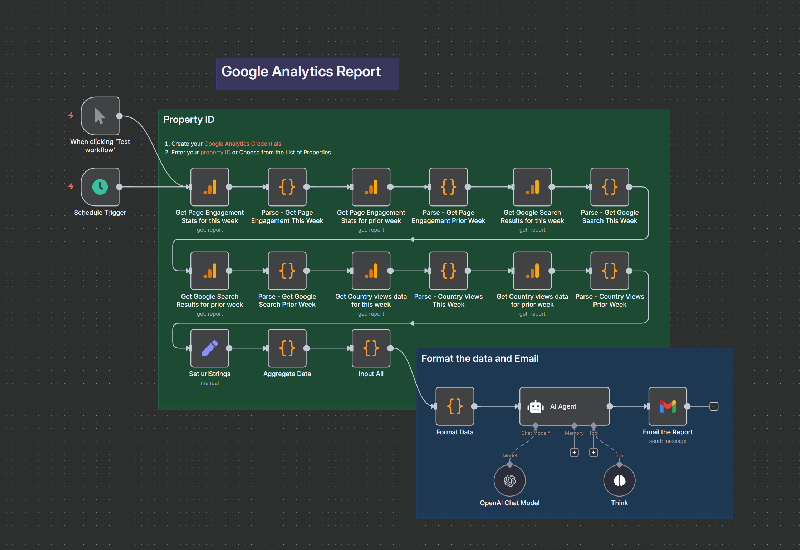The image size is (800, 550).
Task: Select the Google Analytics Report title sticky note
Action: pyautogui.click(x=307, y=73)
